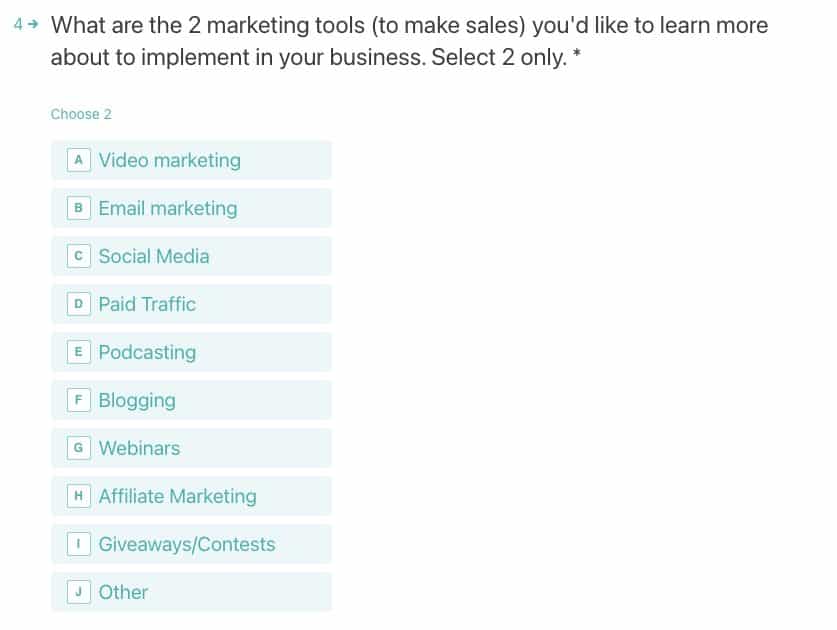Image resolution: width=837 pixels, height=630 pixels.
Task: Click the marketing tools question heading
Action: pyautogui.click(x=409, y=41)
